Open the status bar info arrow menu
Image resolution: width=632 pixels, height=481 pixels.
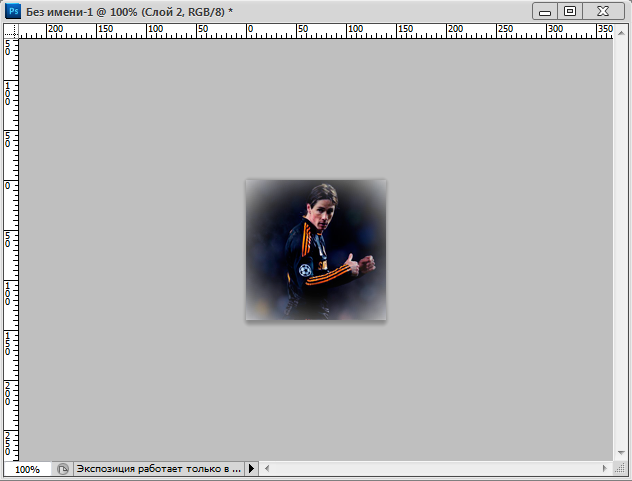(251, 469)
